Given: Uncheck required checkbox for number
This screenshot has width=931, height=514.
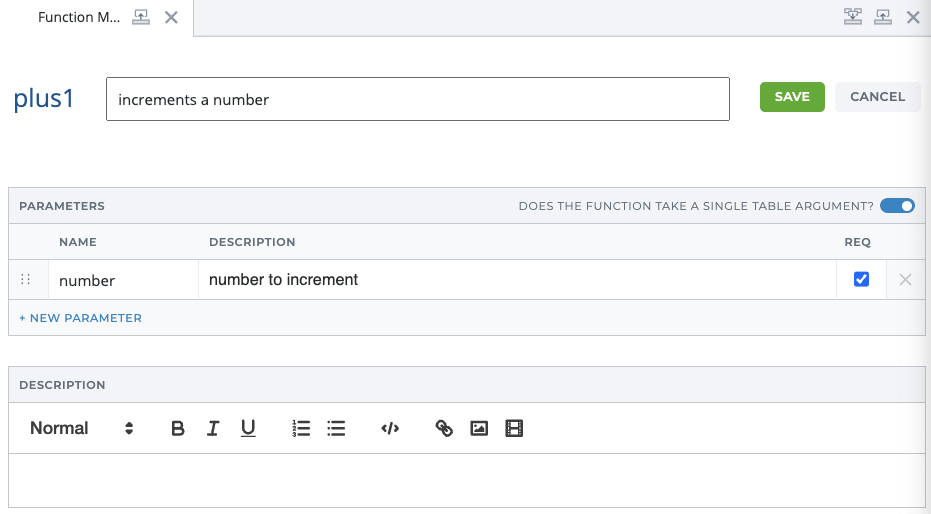Looking at the screenshot, I should [x=861, y=280].
